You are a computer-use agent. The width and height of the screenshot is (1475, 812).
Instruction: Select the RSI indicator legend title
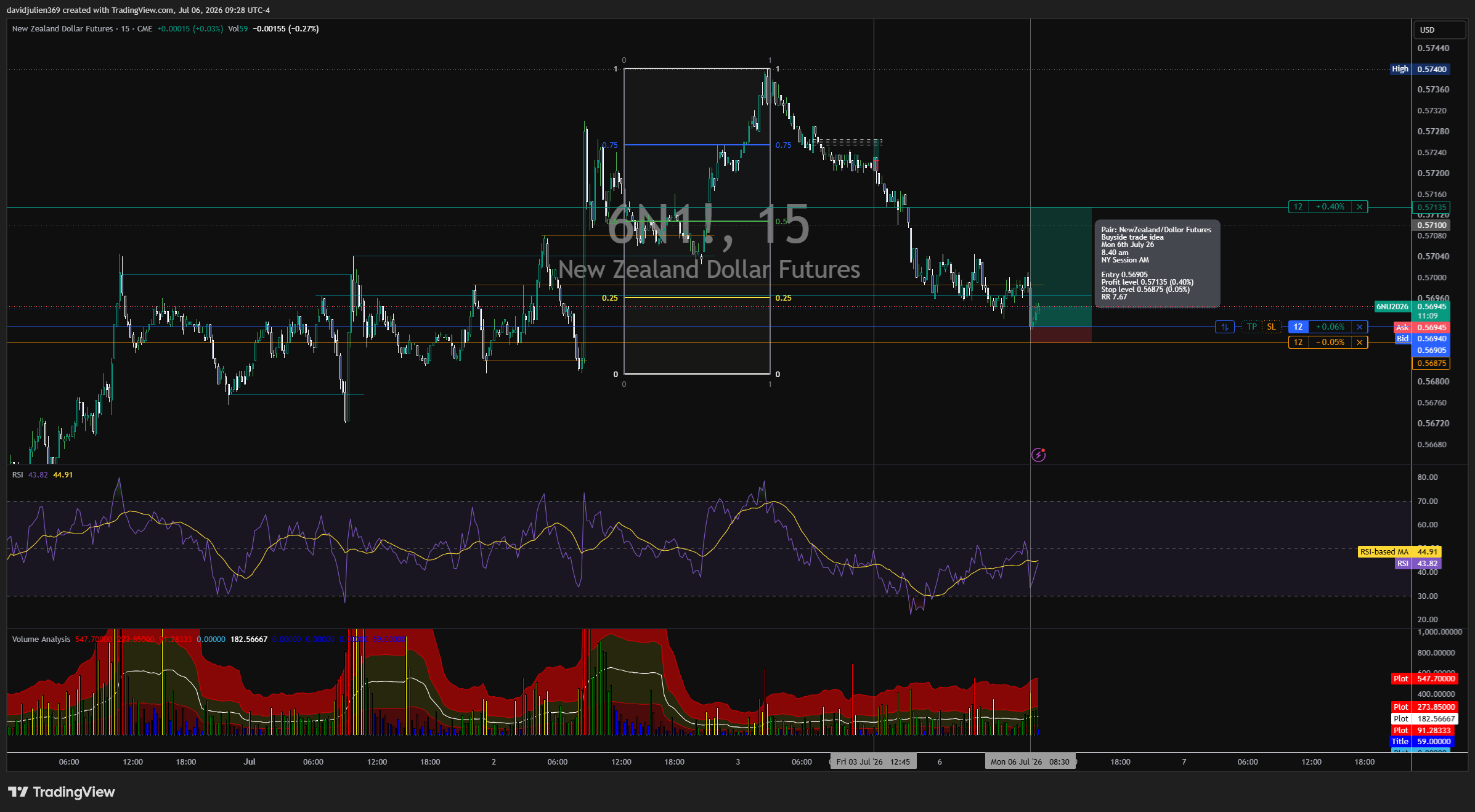[17, 475]
